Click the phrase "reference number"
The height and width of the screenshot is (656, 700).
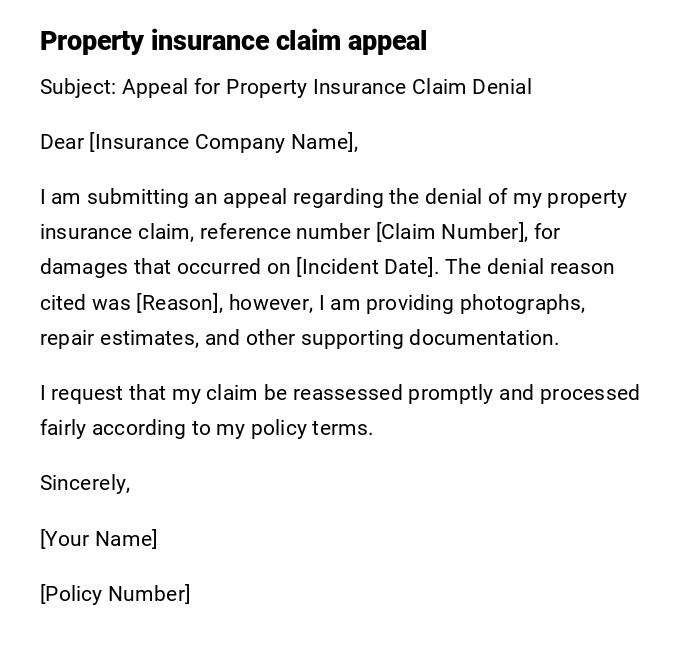point(284,232)
